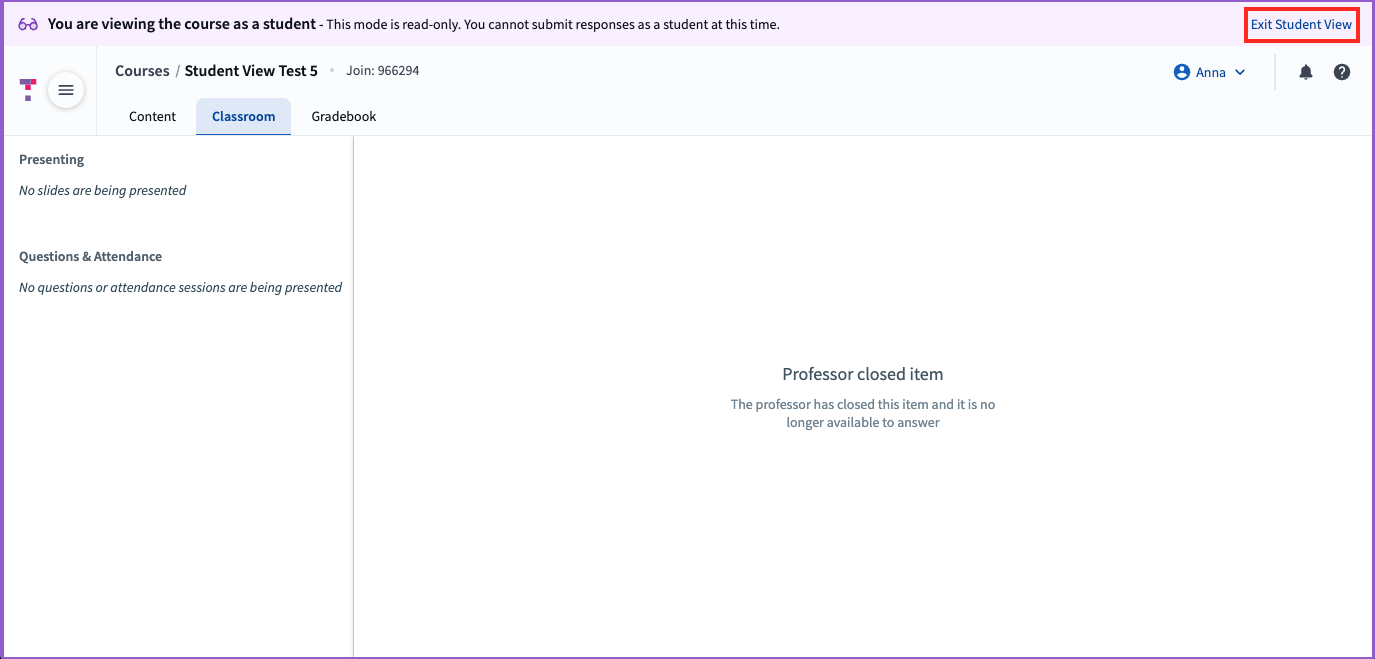
Task: Click the Top Hat logo icon
Action: (27, 89)
